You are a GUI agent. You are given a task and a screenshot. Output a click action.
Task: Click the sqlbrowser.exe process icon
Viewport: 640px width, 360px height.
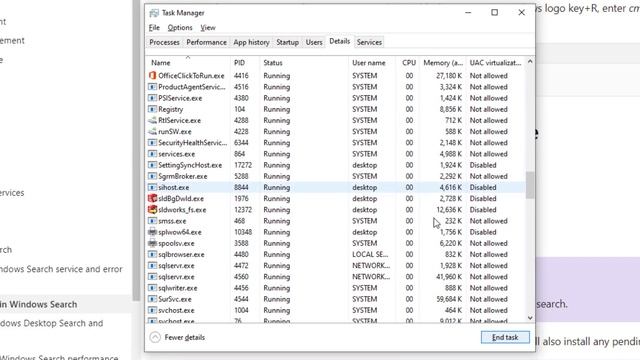[x=152, y=254]
